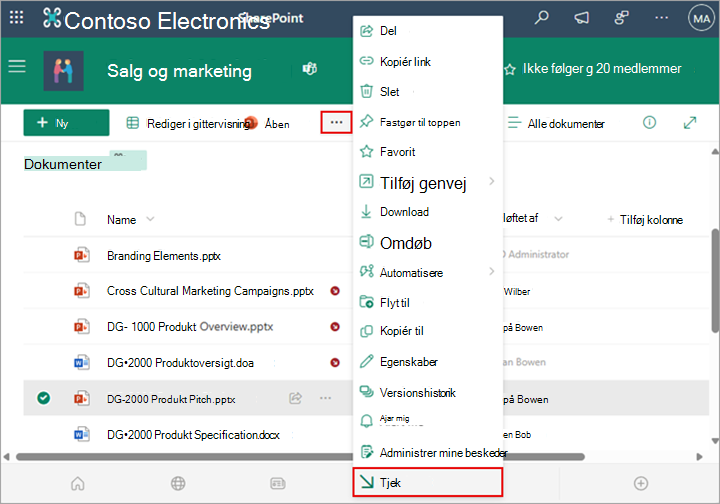Viewport: 720px width, 504px height.
Task: Click the plus circle in bottom bar
Action: click(641, 483)
